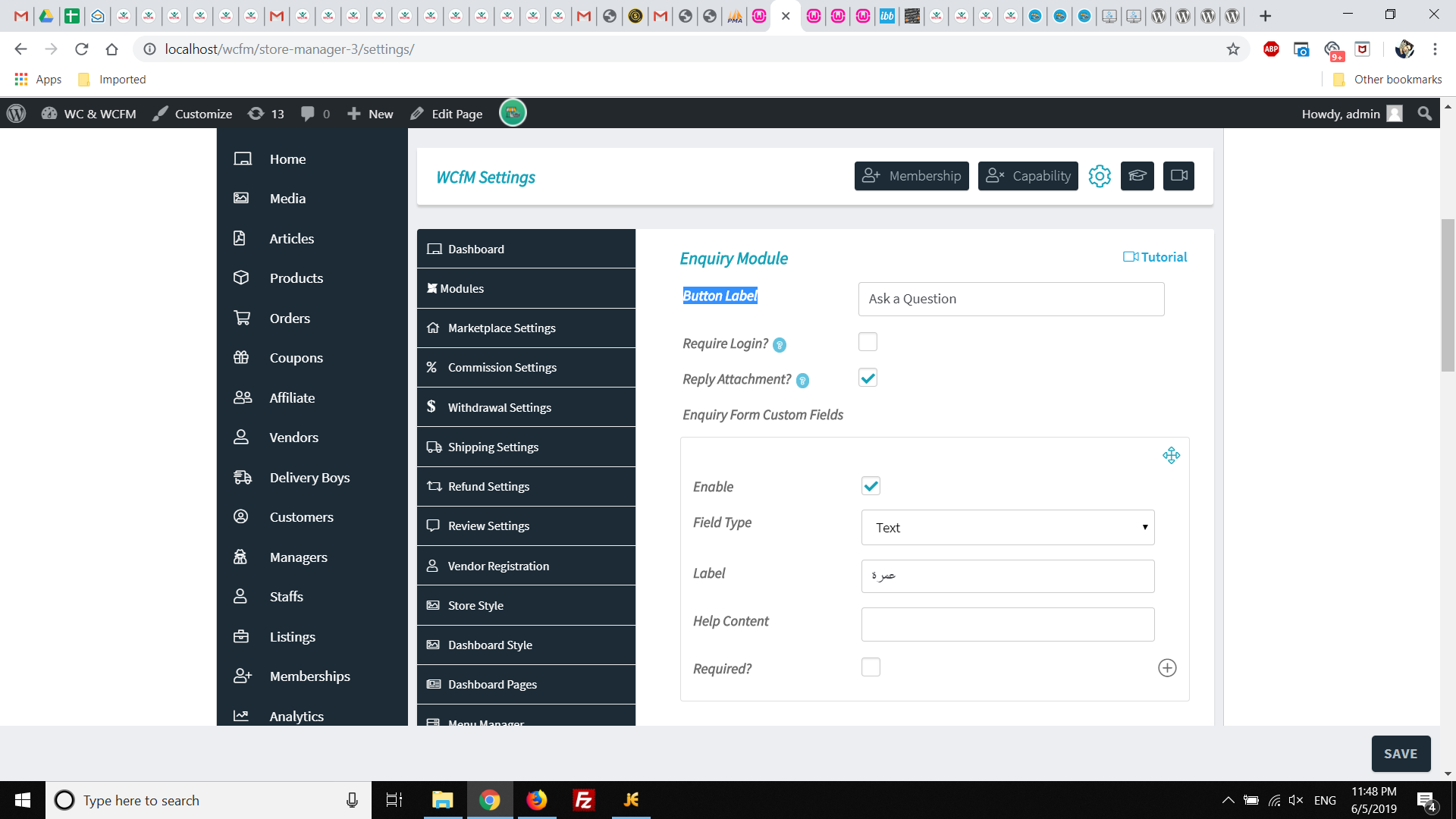This screenshot has height=819, width=1456.
Task: Open the New dropdown in admin bar
Action: click(x=370, y=114)
